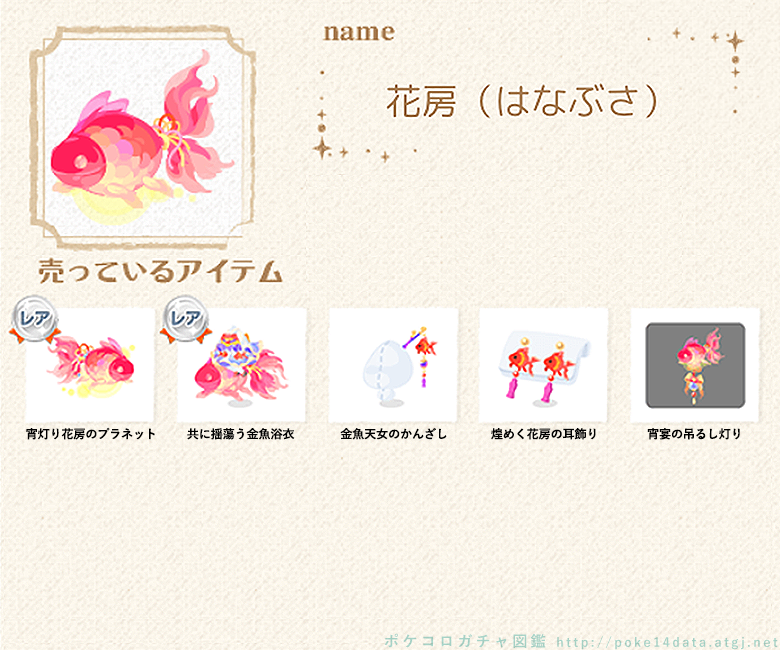This screenshot has height=650, width=780.
Task: Click the name header label
Action: pos(359,32)
